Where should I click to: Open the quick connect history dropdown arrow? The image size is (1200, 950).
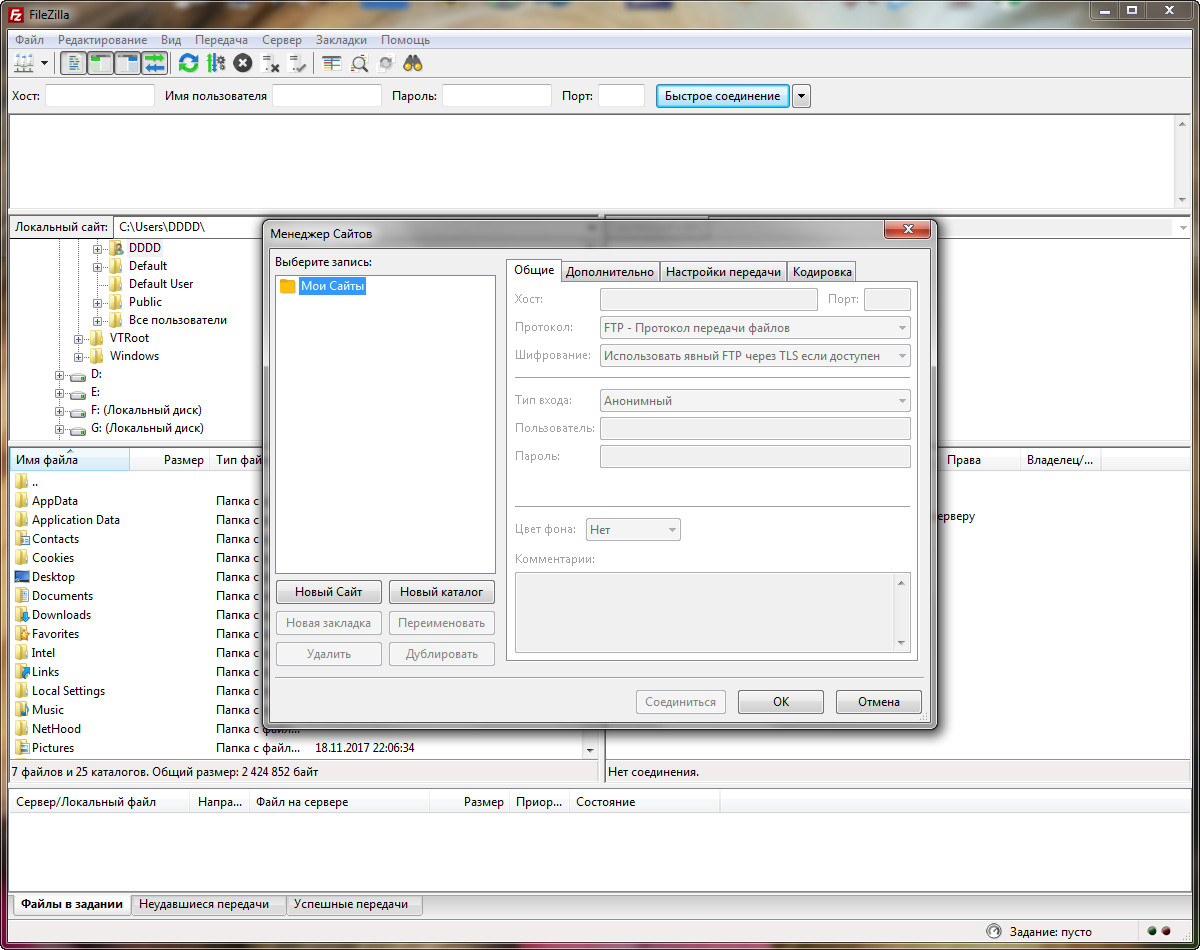802,96
